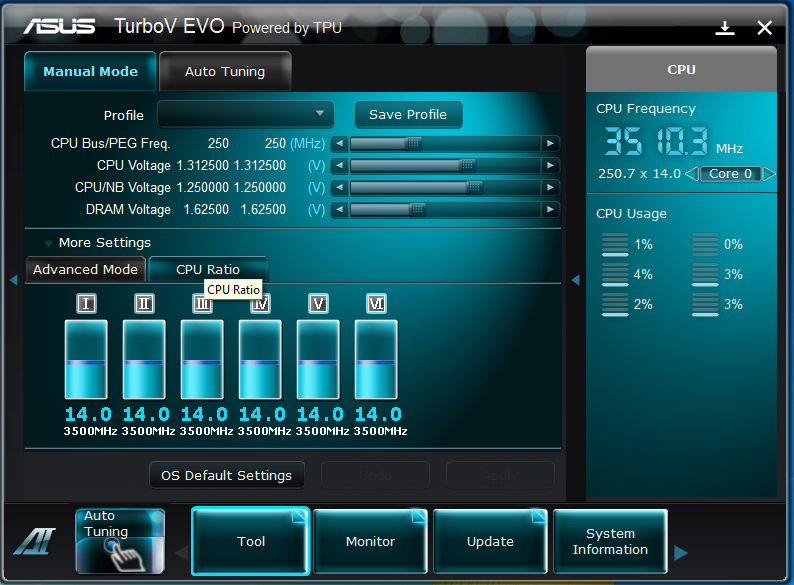Click the 1.312500 CPU Voltage target value
Image resolution: width=794 pixels, height=585 pixels.
(259, 166)
